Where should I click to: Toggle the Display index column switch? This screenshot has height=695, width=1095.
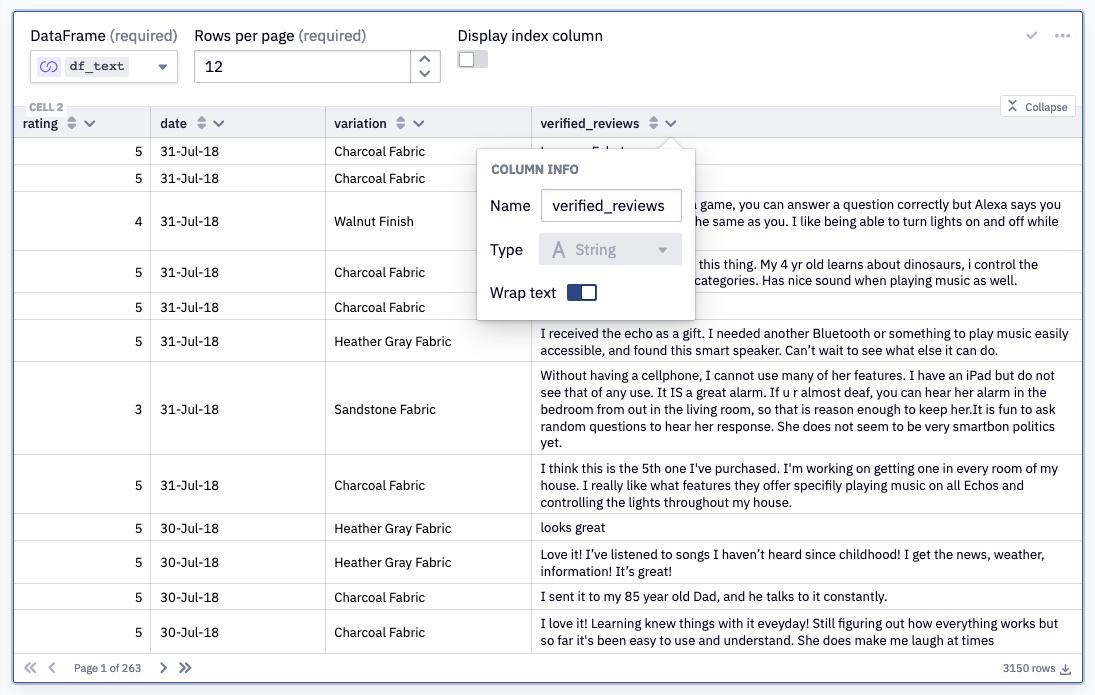(473, 60)
